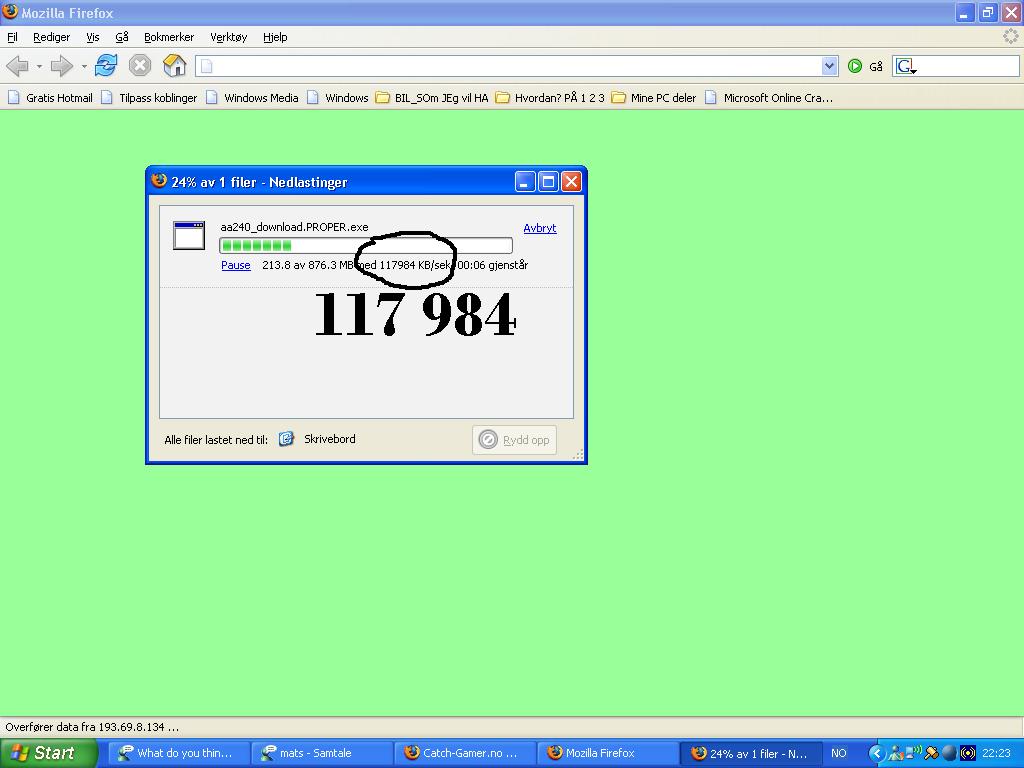Click the system tray clock 22:23
This screenshot has width=1024, height=768.
tap(996, 754)
